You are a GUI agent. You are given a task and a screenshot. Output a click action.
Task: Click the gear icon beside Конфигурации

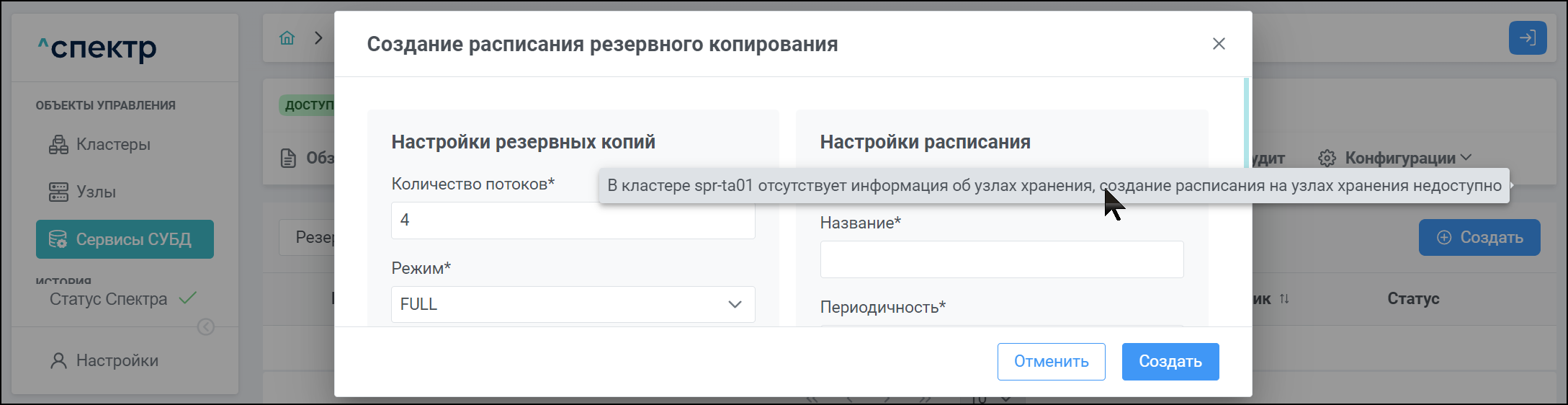coord(1327,159)
